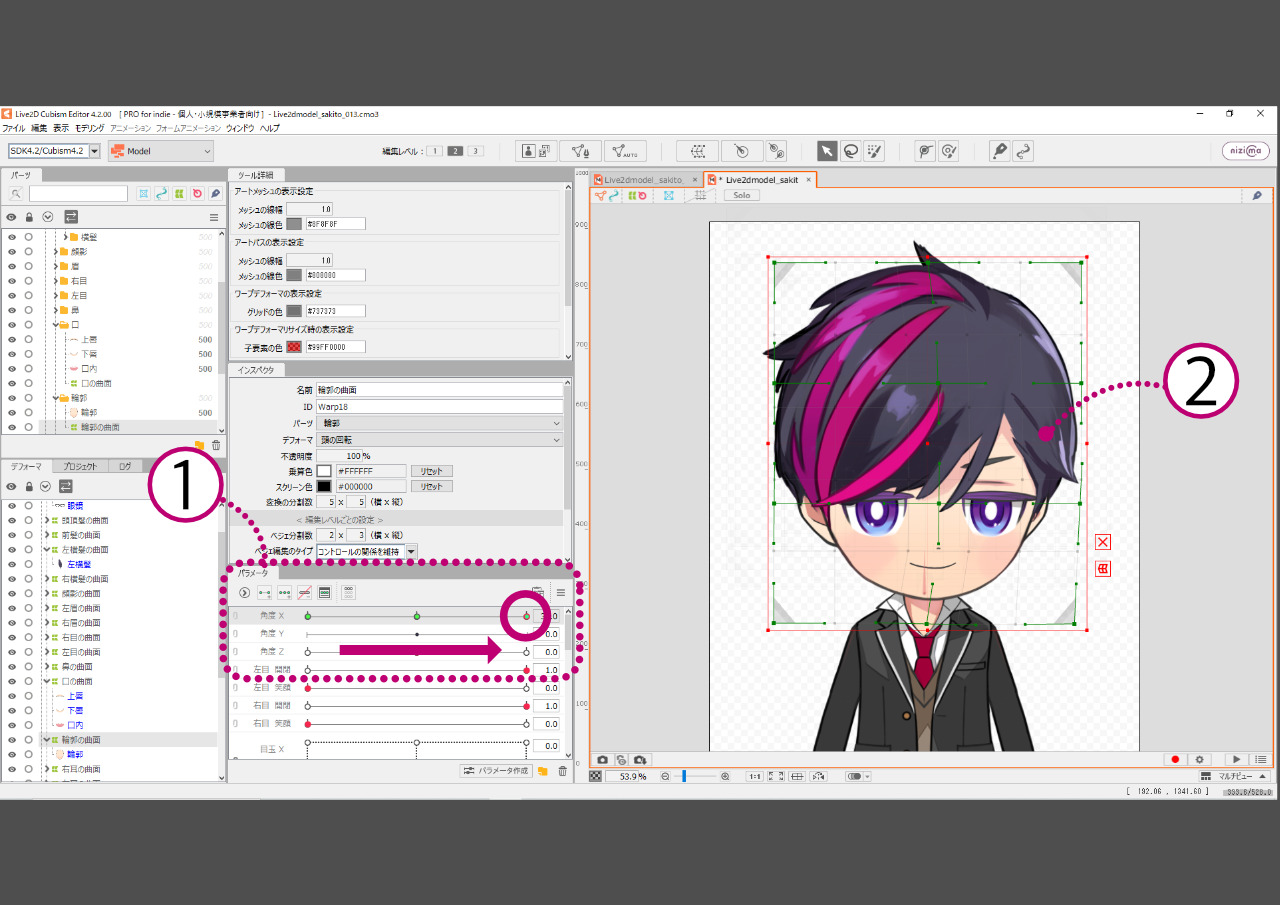Click the 子要素の色 red color swatch
Screen dimensions: 1280x905
click(x=294, y=347)
